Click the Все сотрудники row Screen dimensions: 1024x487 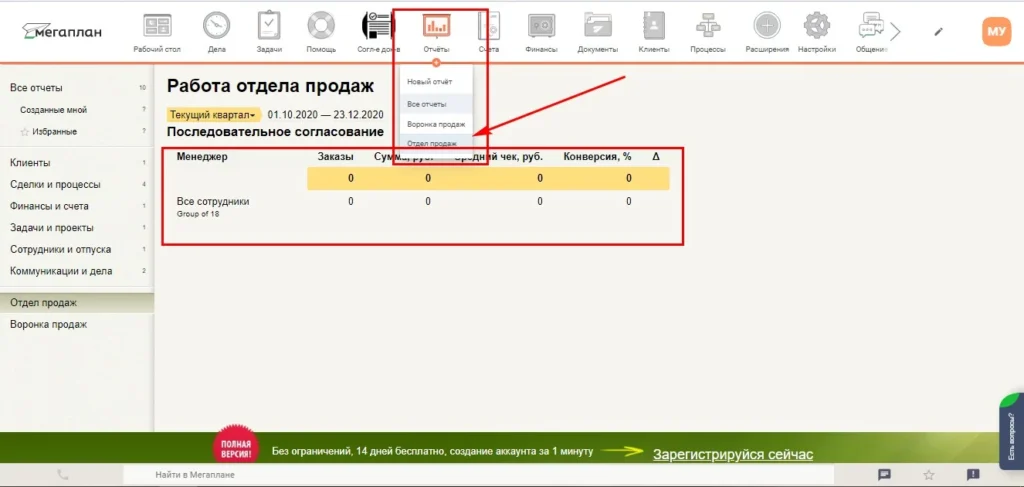click(423, 206)
